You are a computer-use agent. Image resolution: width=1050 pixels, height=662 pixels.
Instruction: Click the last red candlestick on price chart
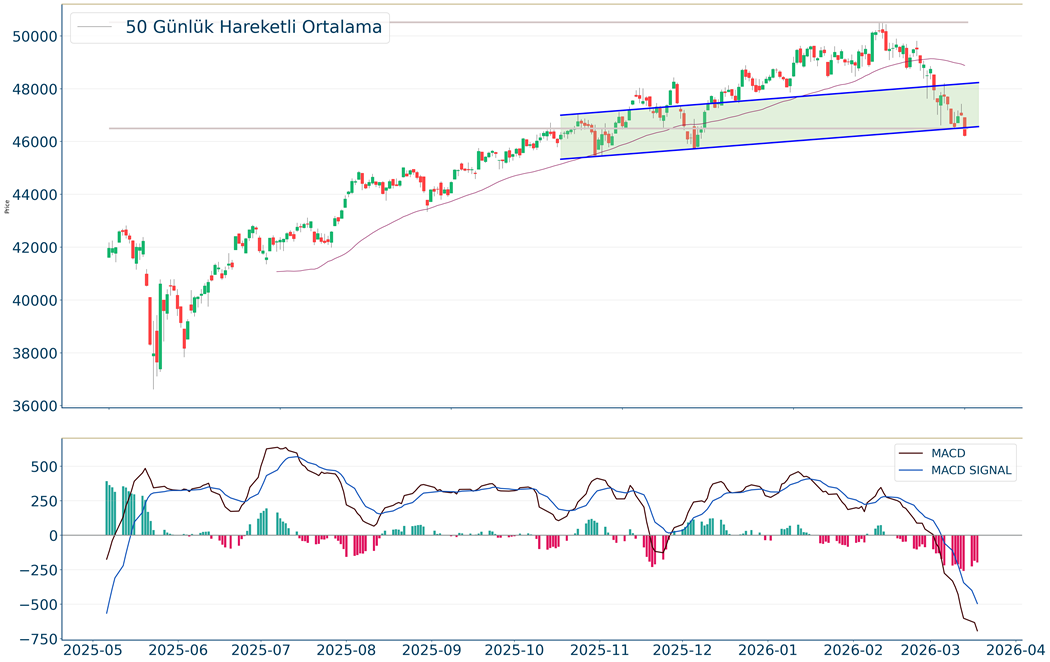(964, 127)
